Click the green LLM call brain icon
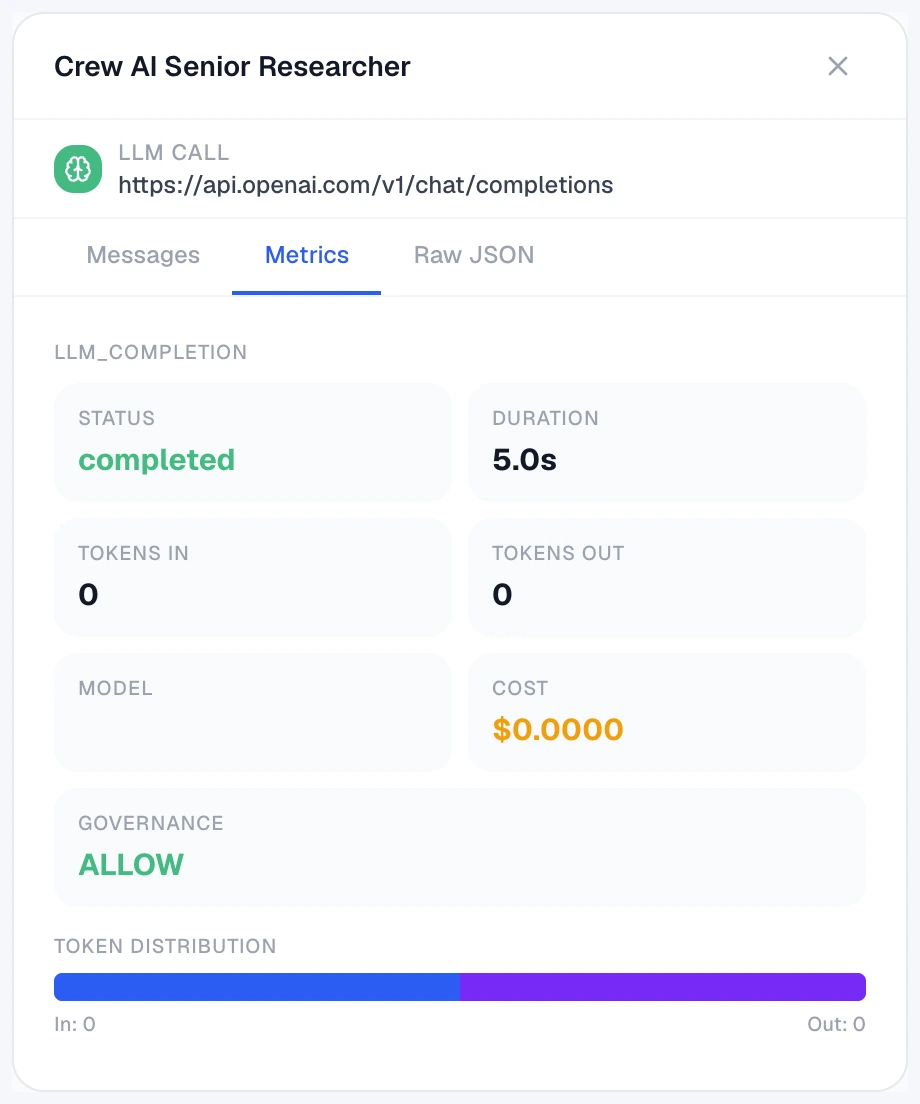 pos(78,169)
